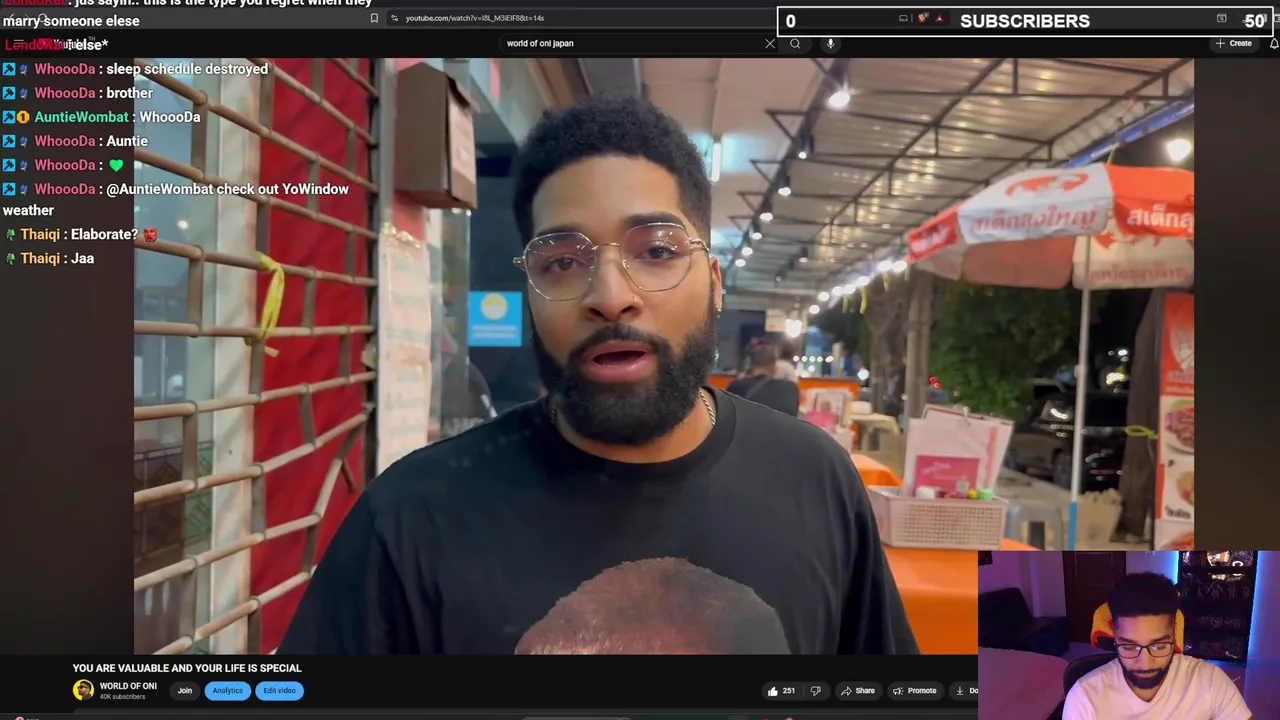Like the video with the thumbs-up 251 button
1280x720 pixels.
pyautogui.click(x=781, y=690)
